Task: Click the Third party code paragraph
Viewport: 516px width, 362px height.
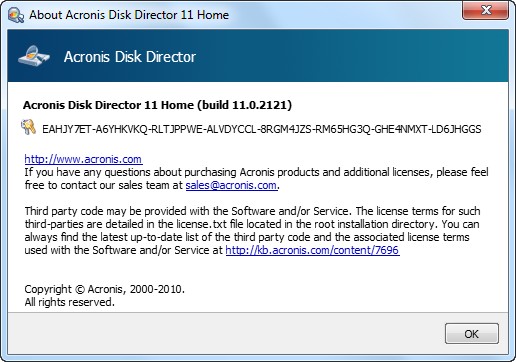Action: tap(252, 230)
